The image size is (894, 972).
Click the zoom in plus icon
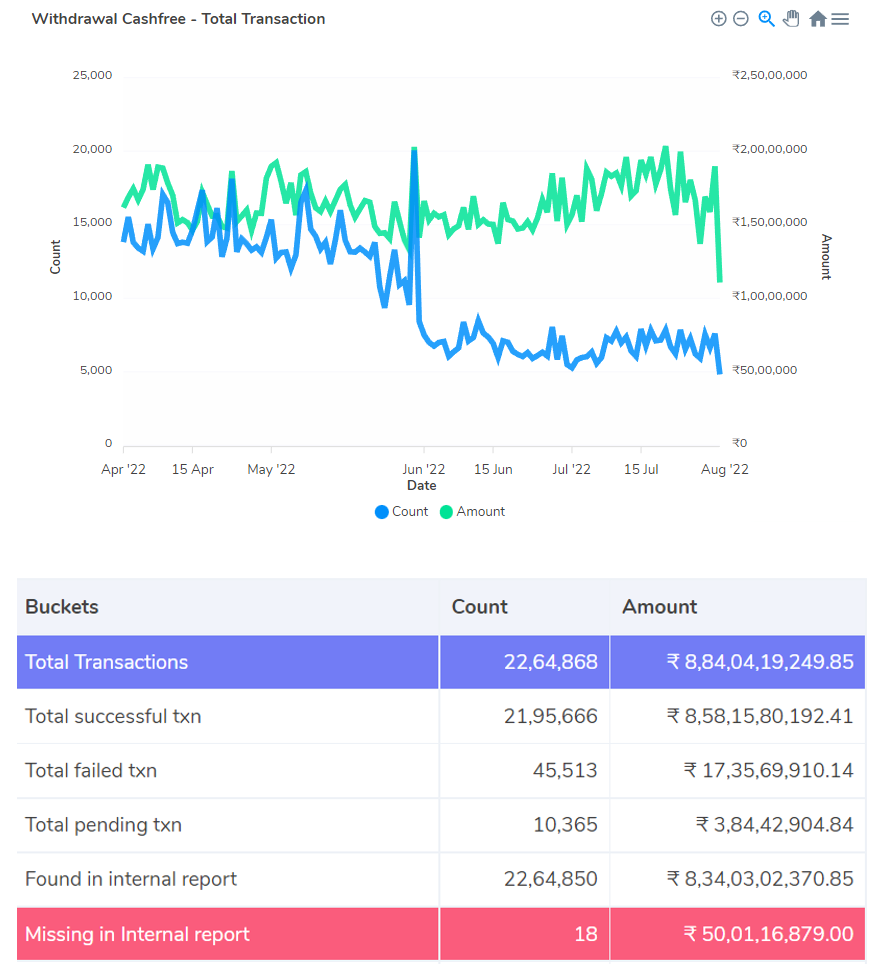(x=718, y=19)
